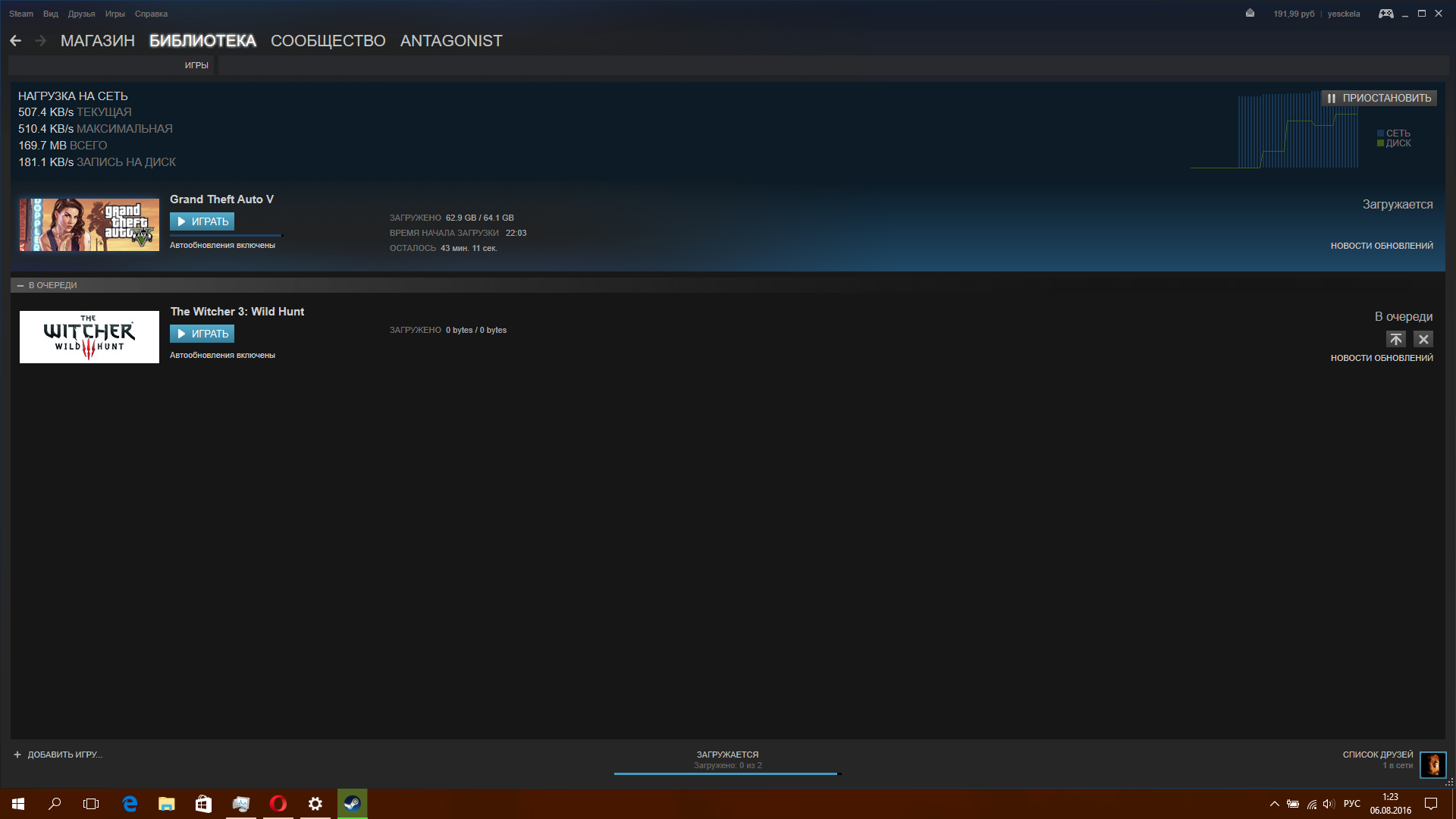The width and height of the screenshot is (1456, 819).
Task: Go back with the left arrow icon
Action: [15, 41]
